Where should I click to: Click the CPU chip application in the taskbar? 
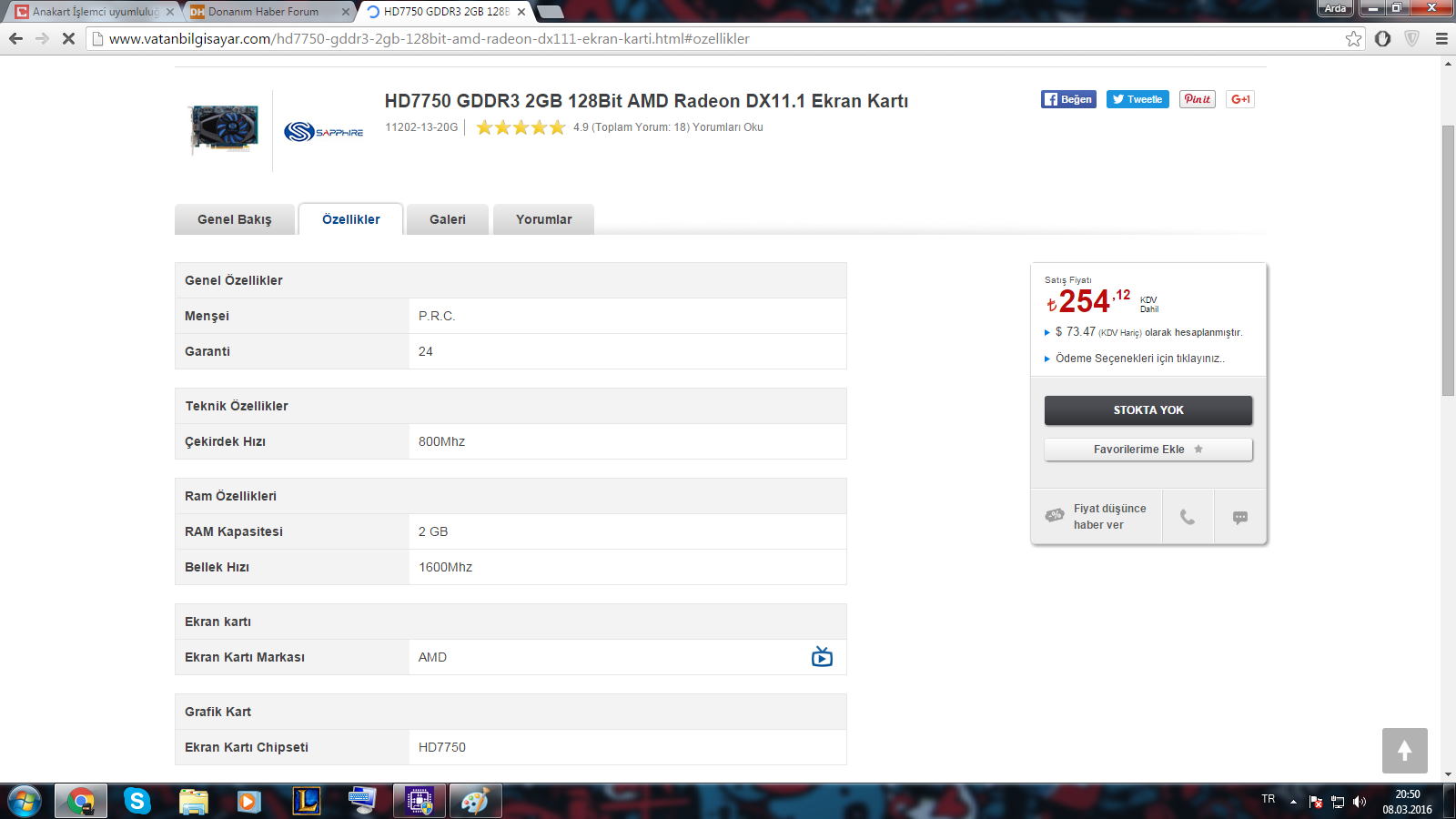pos(420,802)
